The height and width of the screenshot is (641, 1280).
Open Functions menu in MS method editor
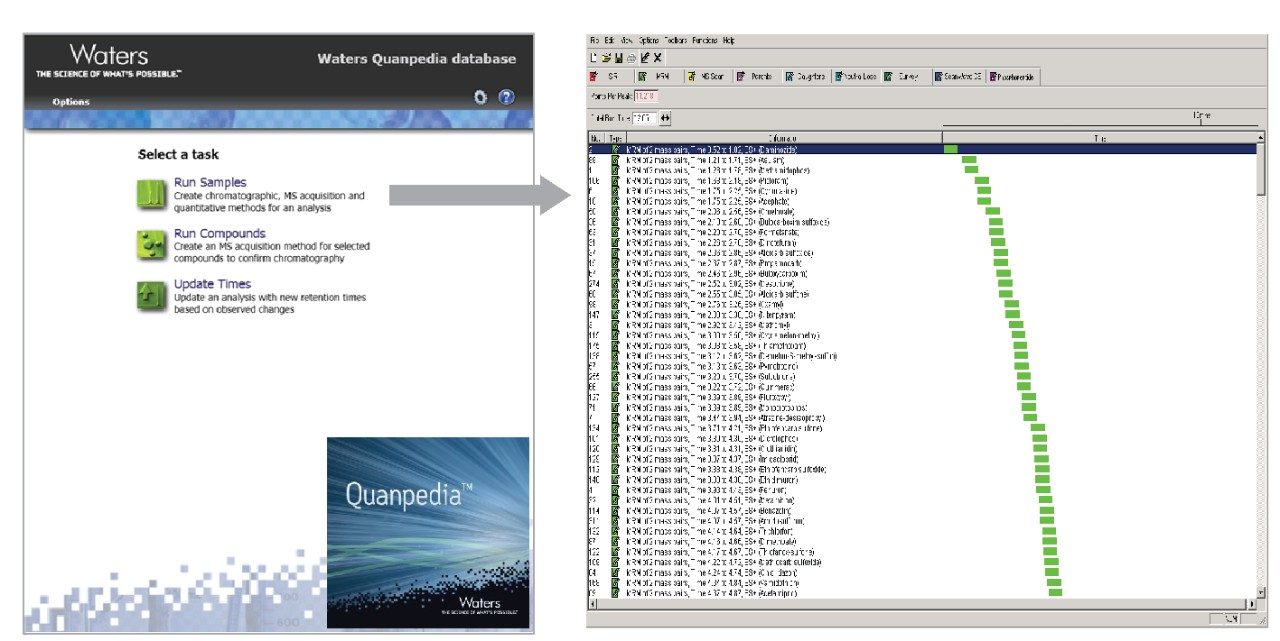(x=705, y=40)
